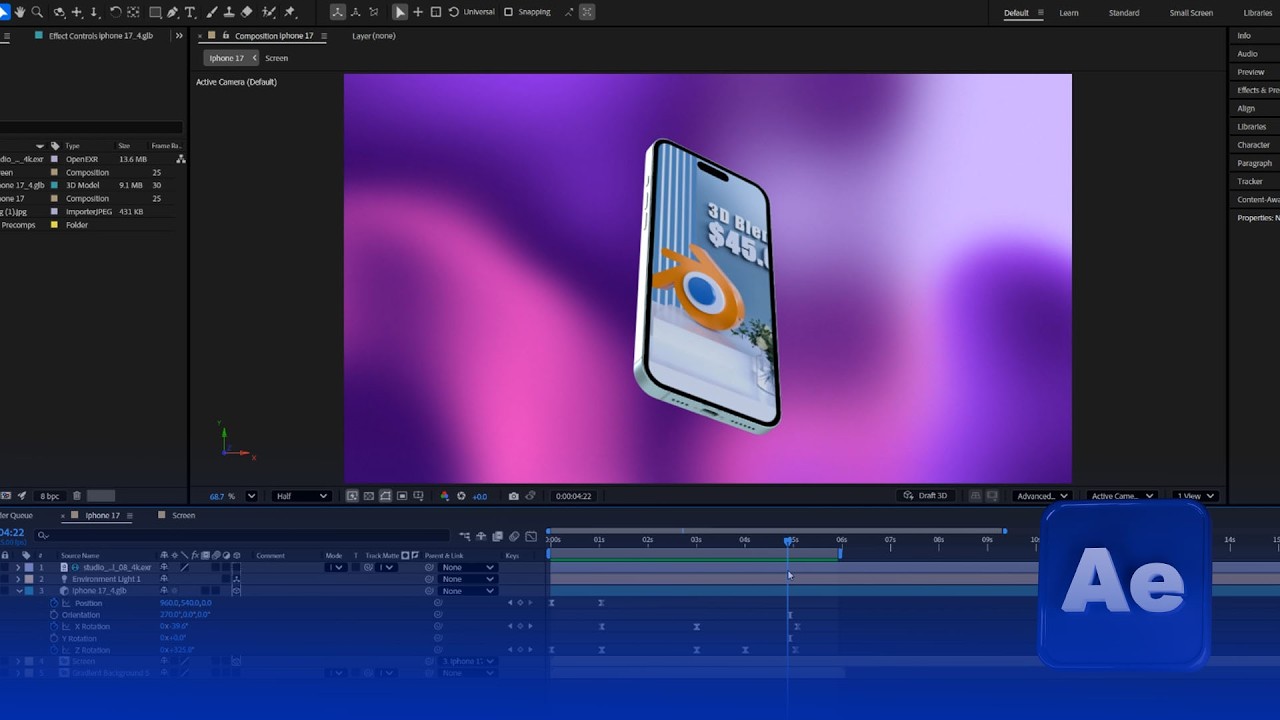Select the Hand tool
This screenshot has width=1280, height=720.
point(21,12)
